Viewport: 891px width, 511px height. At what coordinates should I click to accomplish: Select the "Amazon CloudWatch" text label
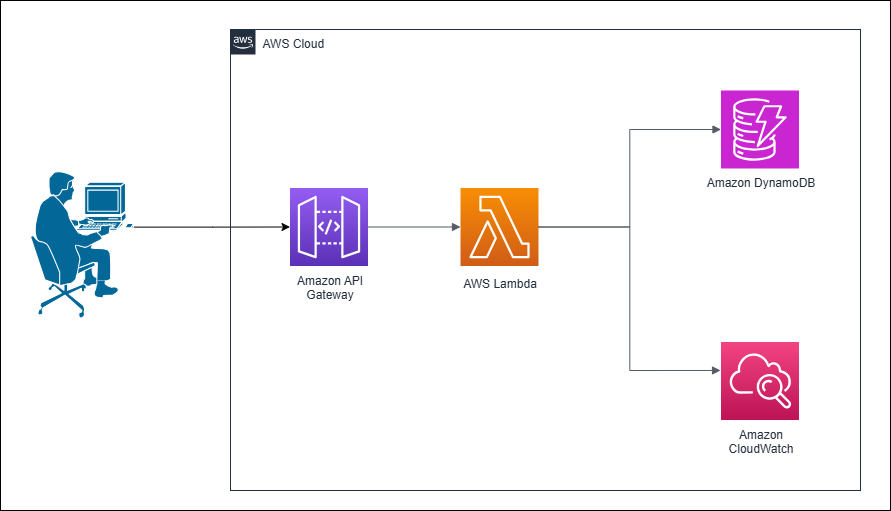point(759,442)
